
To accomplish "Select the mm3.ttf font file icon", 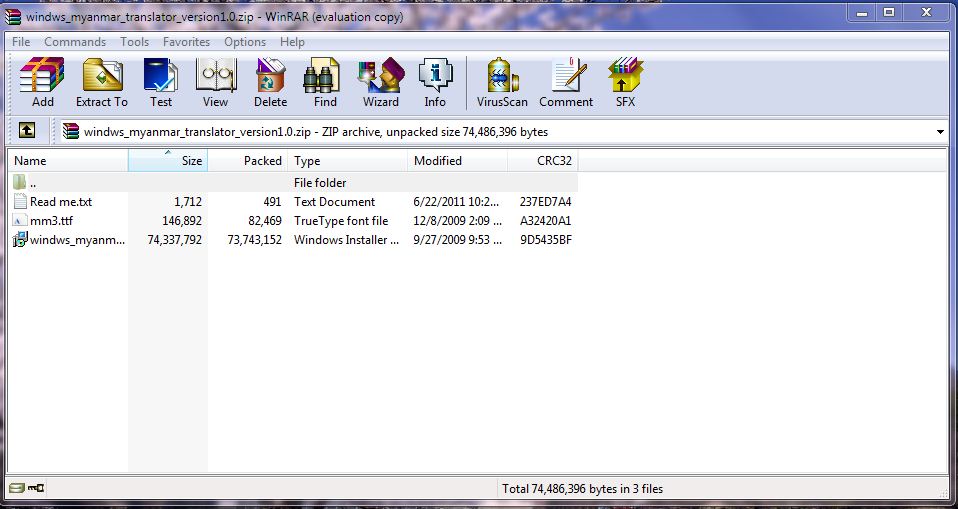I will 20,221.
